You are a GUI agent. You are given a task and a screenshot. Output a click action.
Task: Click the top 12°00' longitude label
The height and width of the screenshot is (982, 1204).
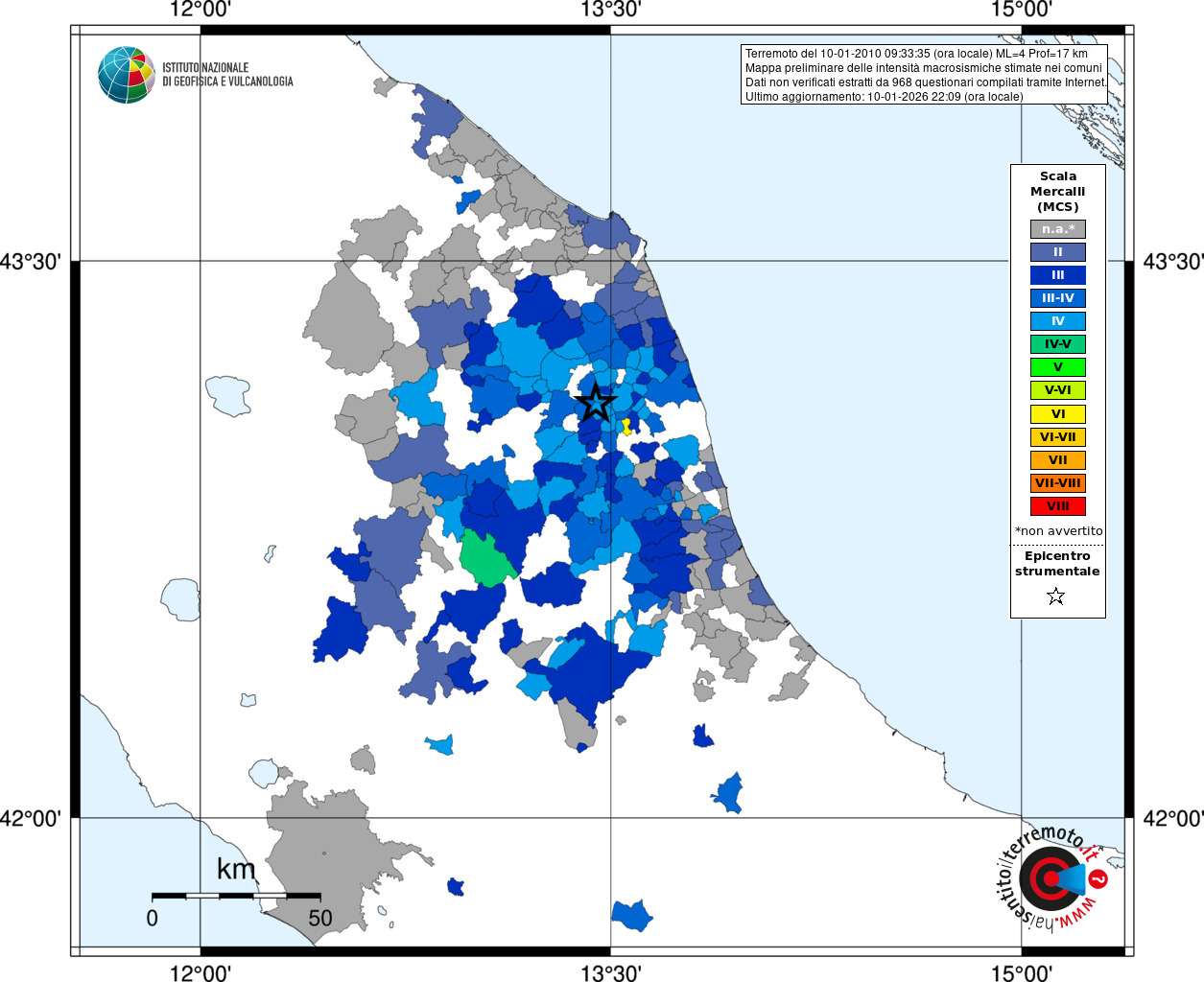(x=201, y=10)
